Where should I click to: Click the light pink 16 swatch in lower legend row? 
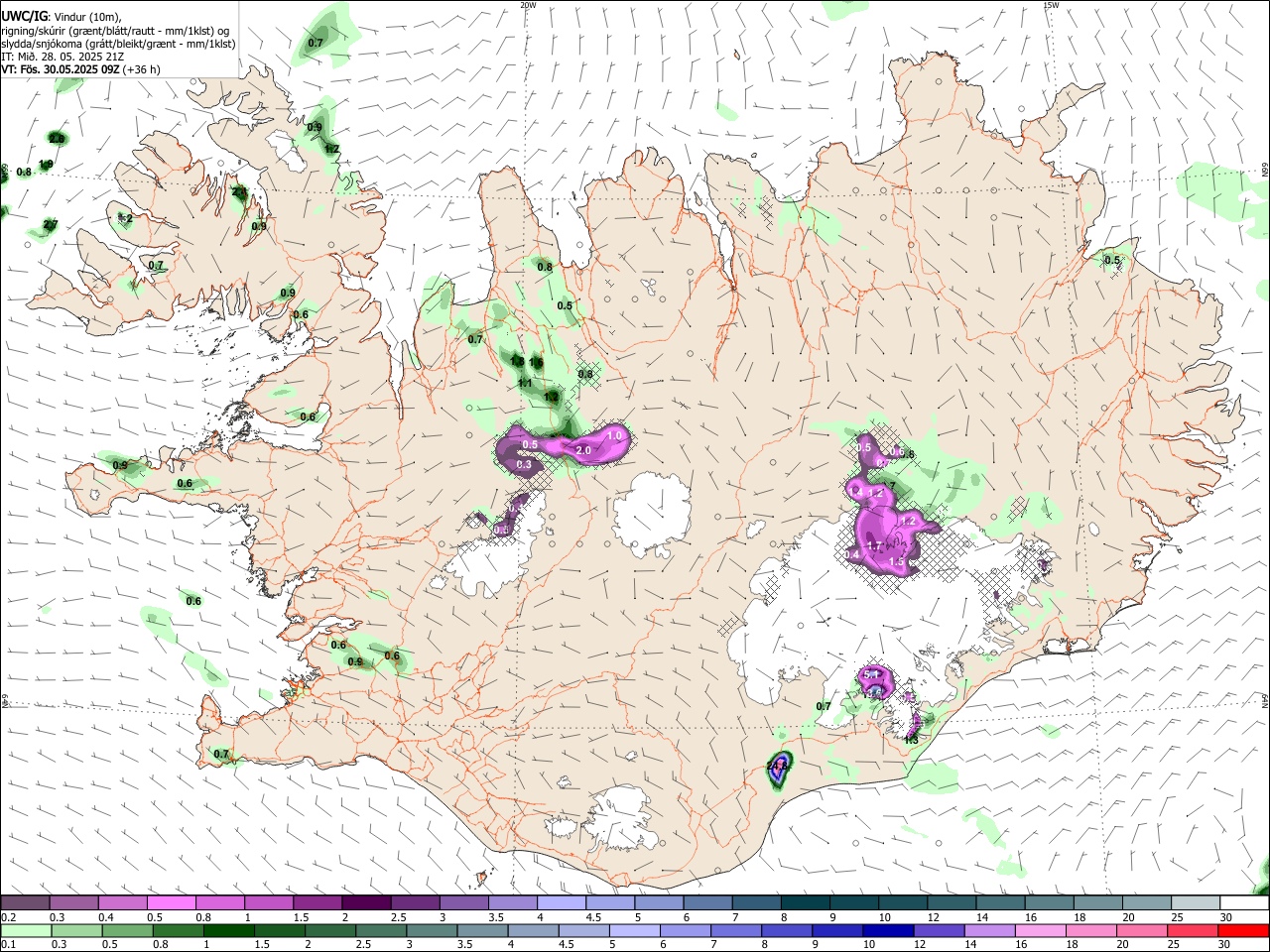coord(1040,930)
